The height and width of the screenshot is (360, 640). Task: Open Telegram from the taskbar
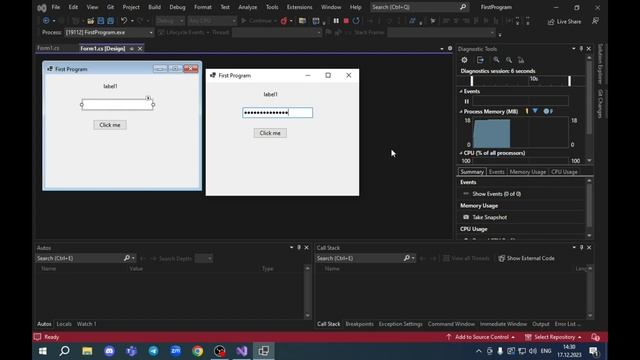pos(153,351)
